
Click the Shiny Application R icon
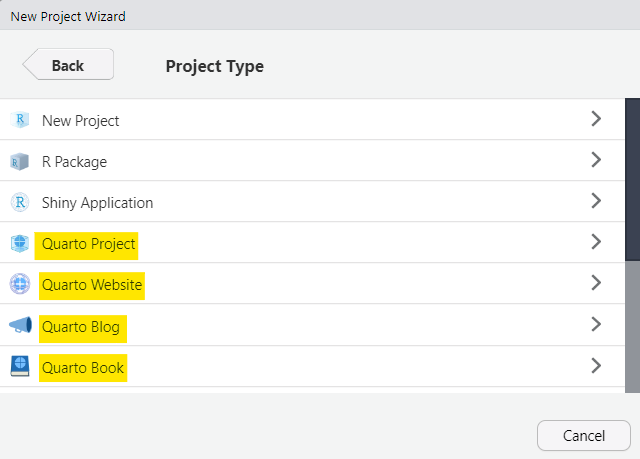(20, 202)
